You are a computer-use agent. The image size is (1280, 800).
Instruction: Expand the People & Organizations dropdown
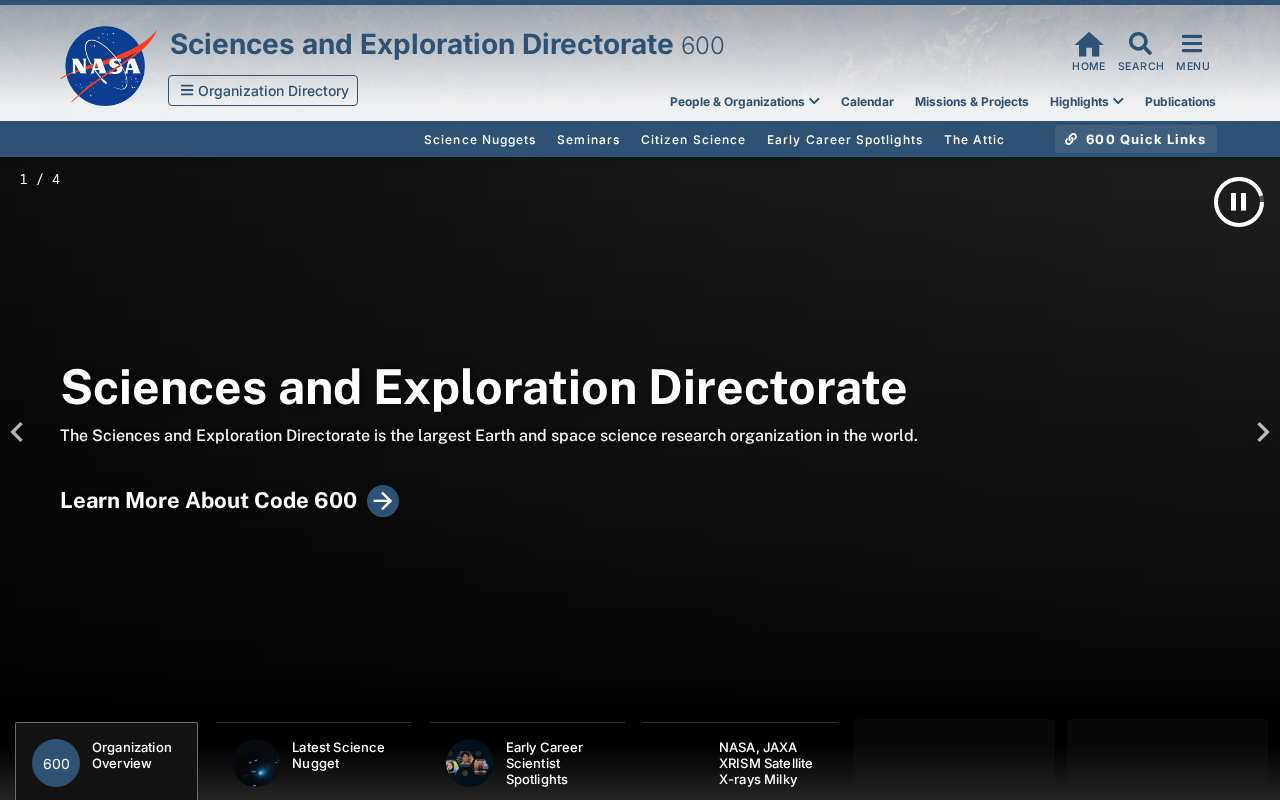[x=745, y=102]
